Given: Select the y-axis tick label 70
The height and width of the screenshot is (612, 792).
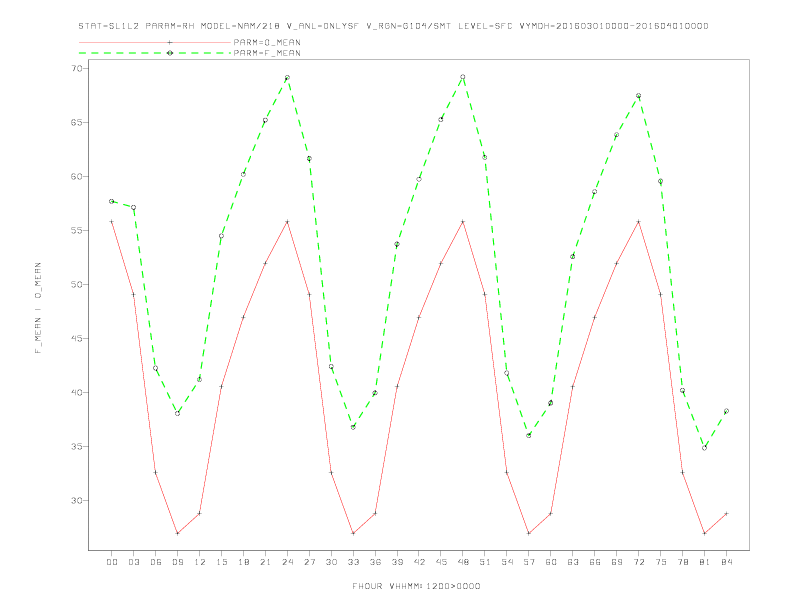Looking at the screenshot, I should [x=78, y=68].
